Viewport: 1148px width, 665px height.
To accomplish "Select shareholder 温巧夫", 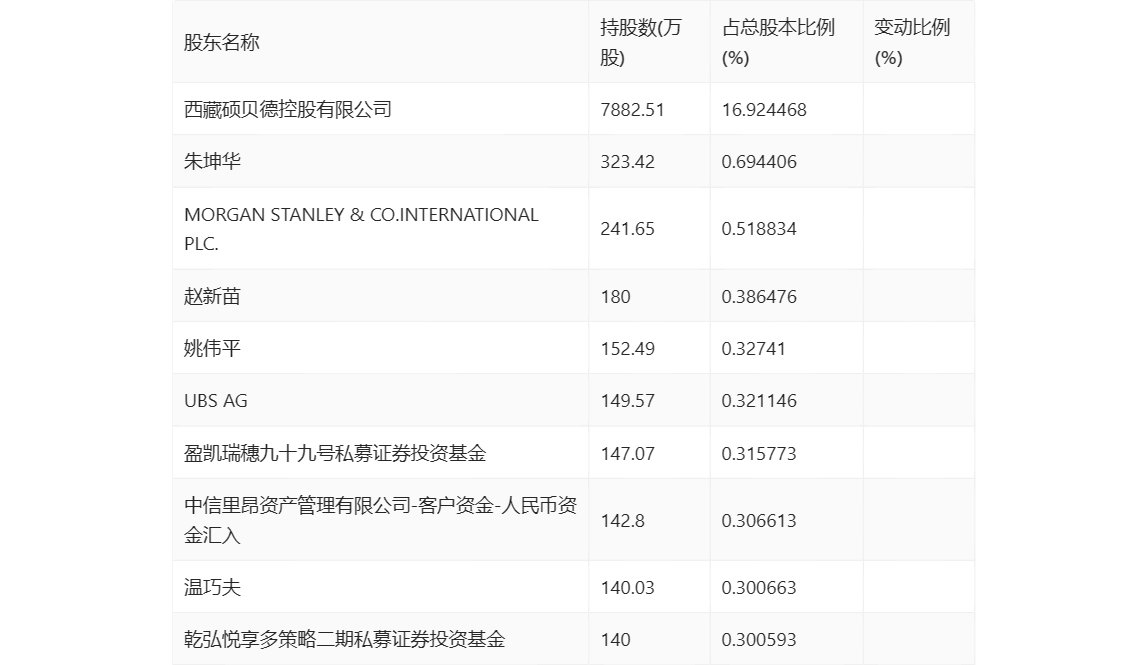I will click(x=212, y=587).
